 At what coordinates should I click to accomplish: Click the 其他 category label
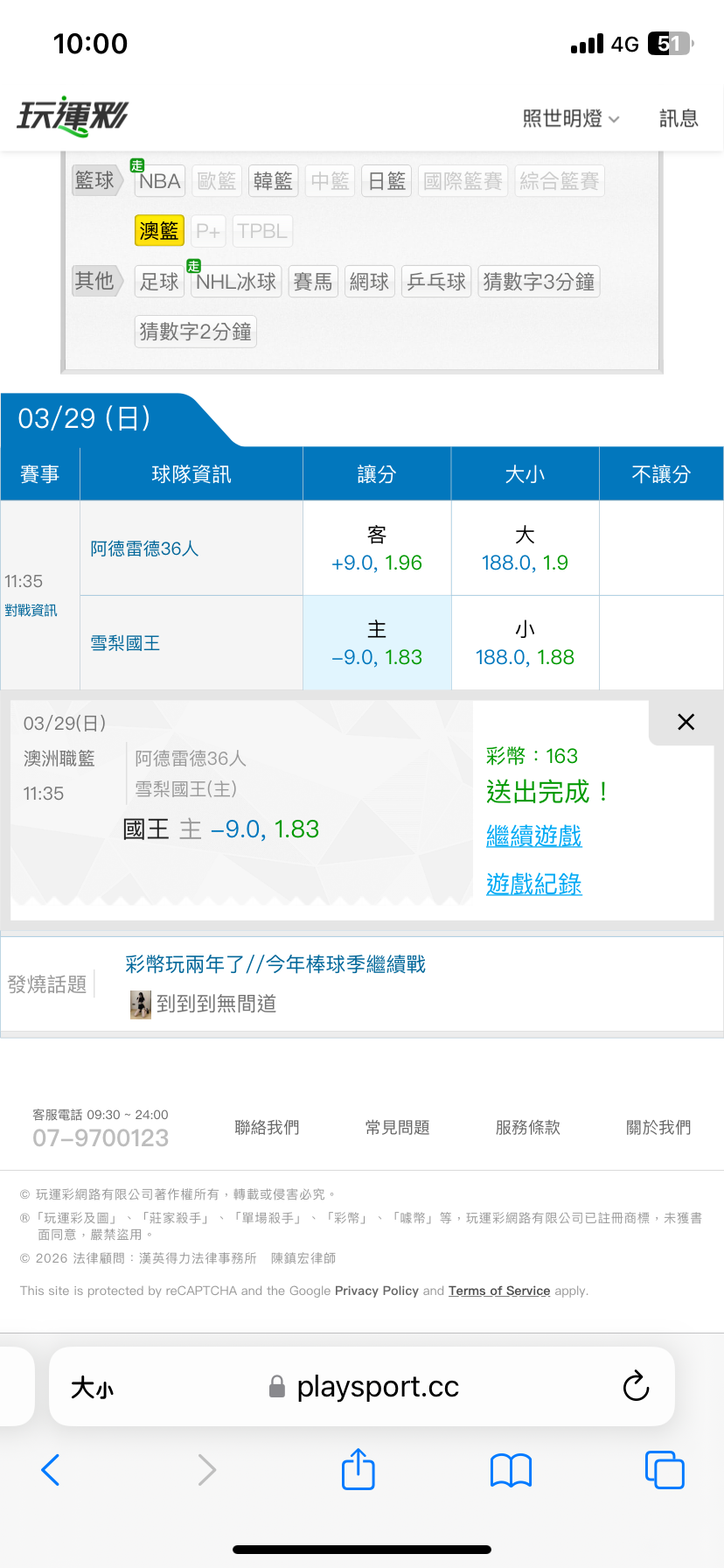[x=96, y=281]
